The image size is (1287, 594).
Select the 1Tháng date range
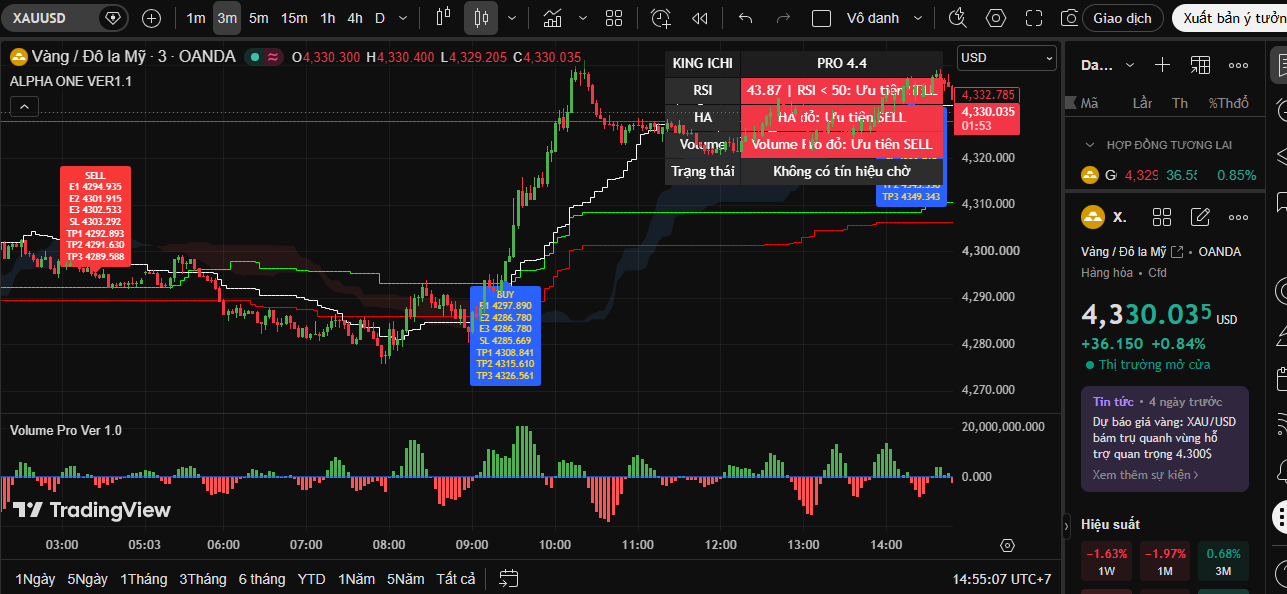click(144, 579)
